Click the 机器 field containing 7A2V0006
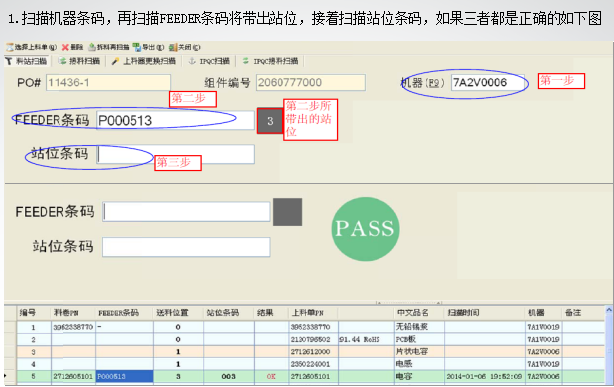Screen dimensions: 614x387 point(487,83)
